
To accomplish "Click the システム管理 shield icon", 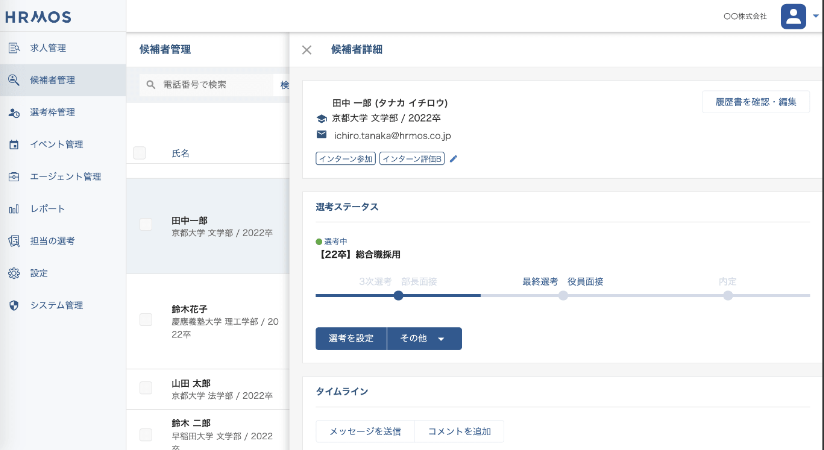I will click(14, 305).
